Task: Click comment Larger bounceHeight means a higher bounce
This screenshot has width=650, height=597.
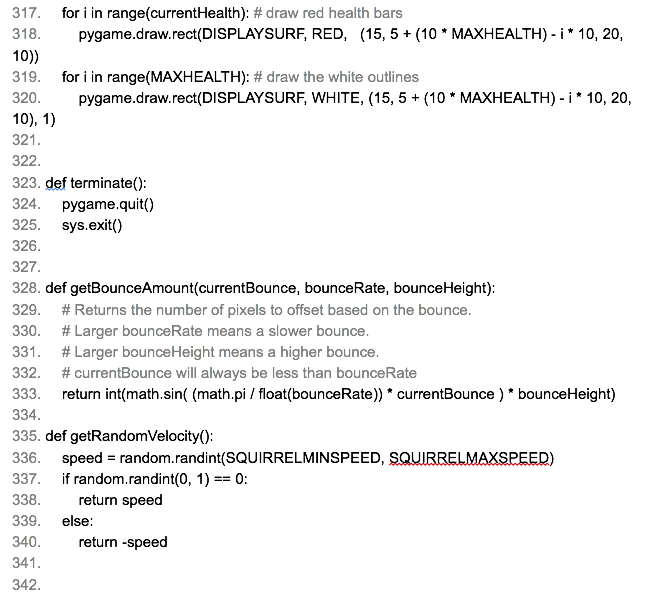Action: 221,352
